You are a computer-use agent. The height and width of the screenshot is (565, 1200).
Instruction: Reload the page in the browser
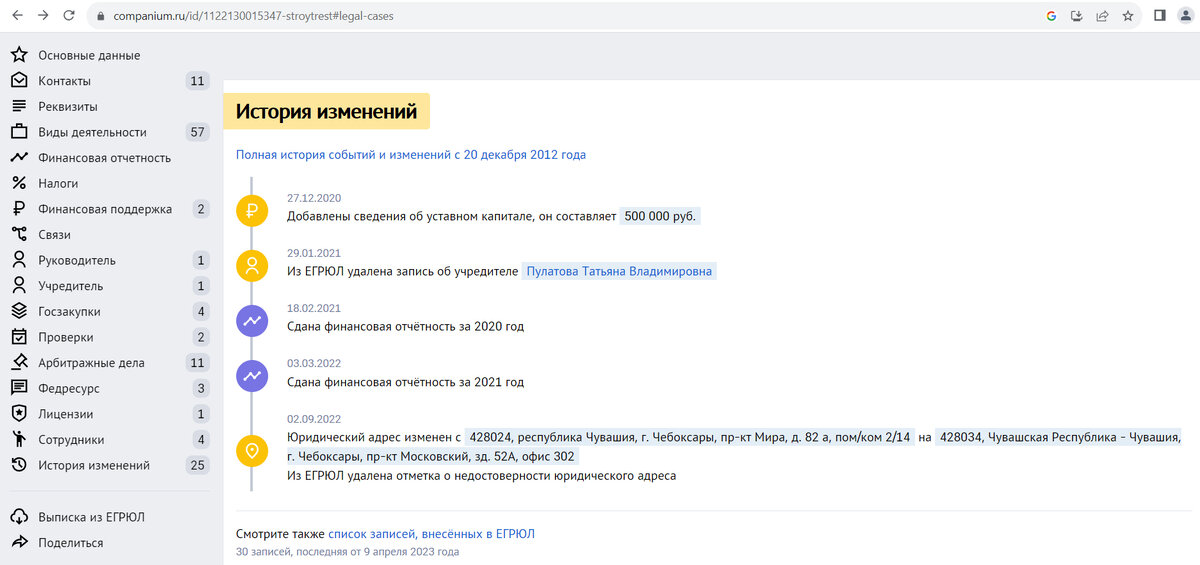pyautogui.click(x=69, y=16)
